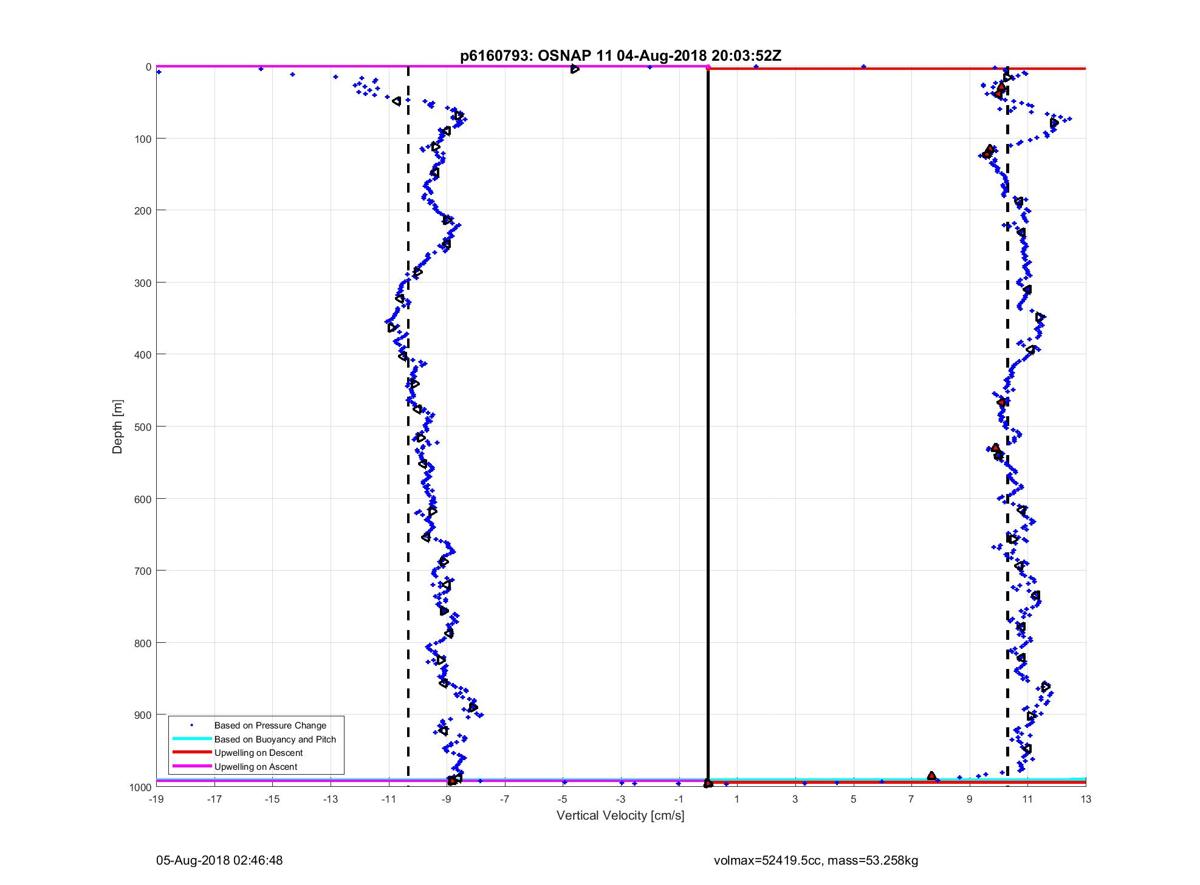The image size is (1200, 885).
Task: Click x-axis tick label -19
Action: pos(156,799)
